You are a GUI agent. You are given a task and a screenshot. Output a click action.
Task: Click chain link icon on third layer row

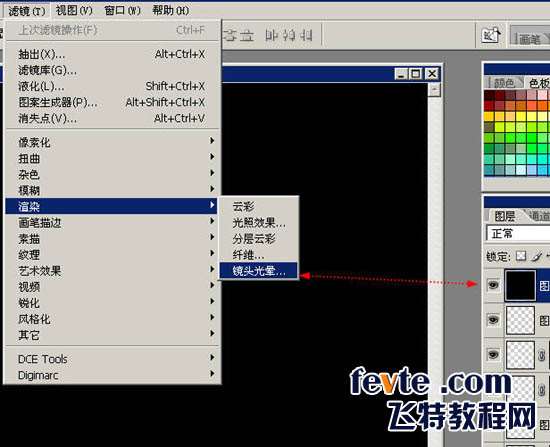[541, 354]
